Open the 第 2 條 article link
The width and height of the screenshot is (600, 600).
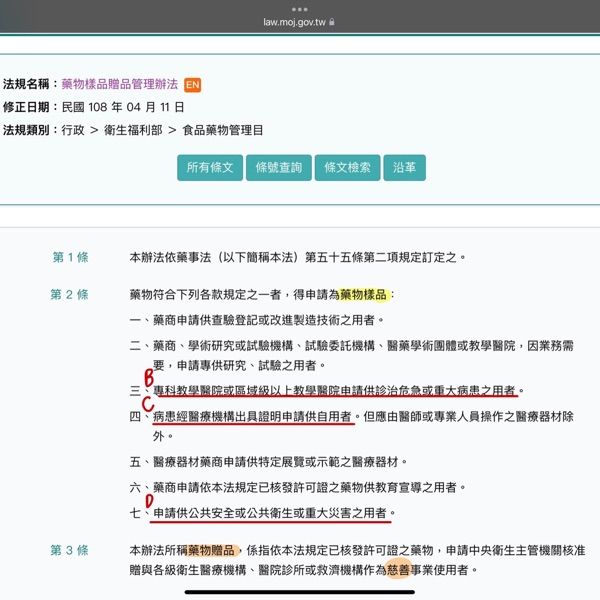coord(70,294)
